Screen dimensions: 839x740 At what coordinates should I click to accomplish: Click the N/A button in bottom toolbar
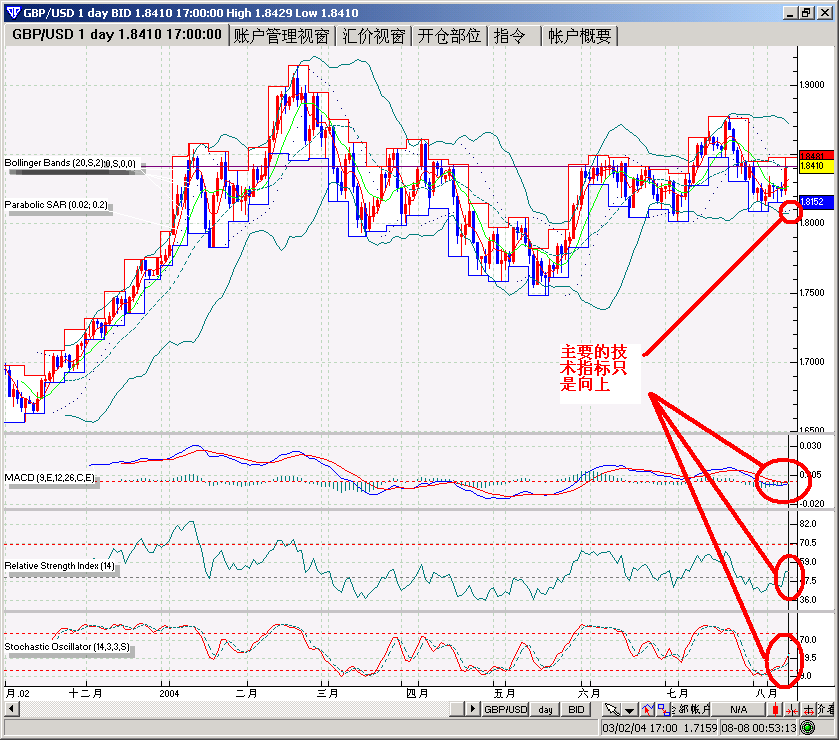click(739, 709)
